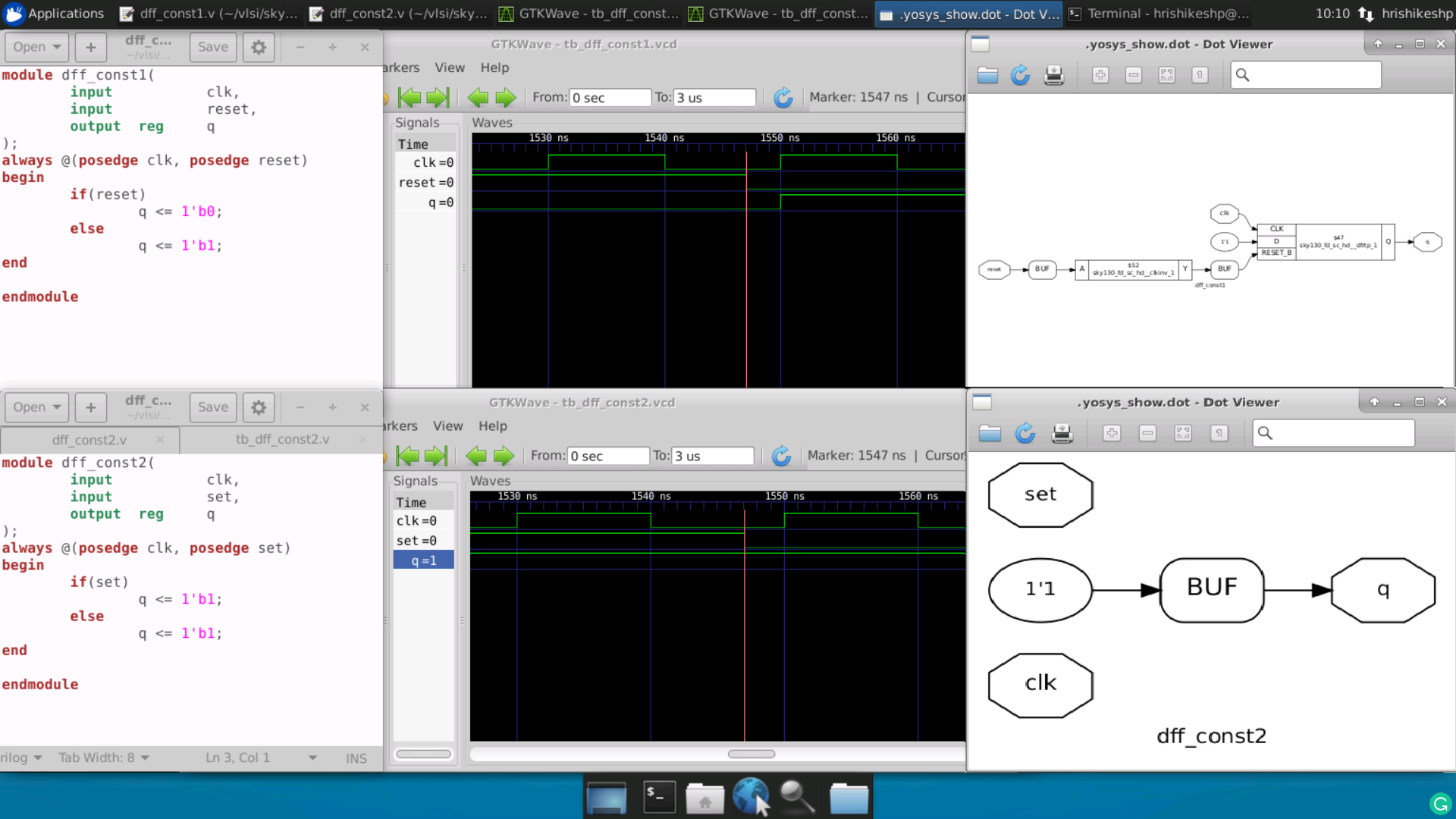
Task: Open Help menu in tb_dff_const1 GTKWave
Action: point(494,67)
